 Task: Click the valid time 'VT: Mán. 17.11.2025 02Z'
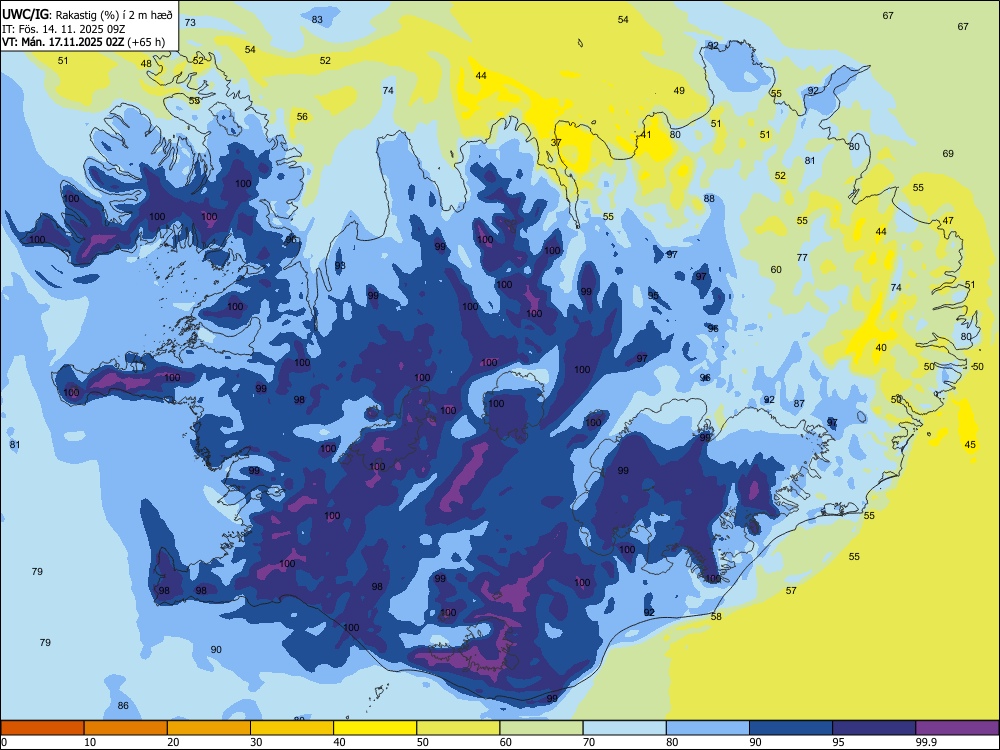click(x=62, y=42)
